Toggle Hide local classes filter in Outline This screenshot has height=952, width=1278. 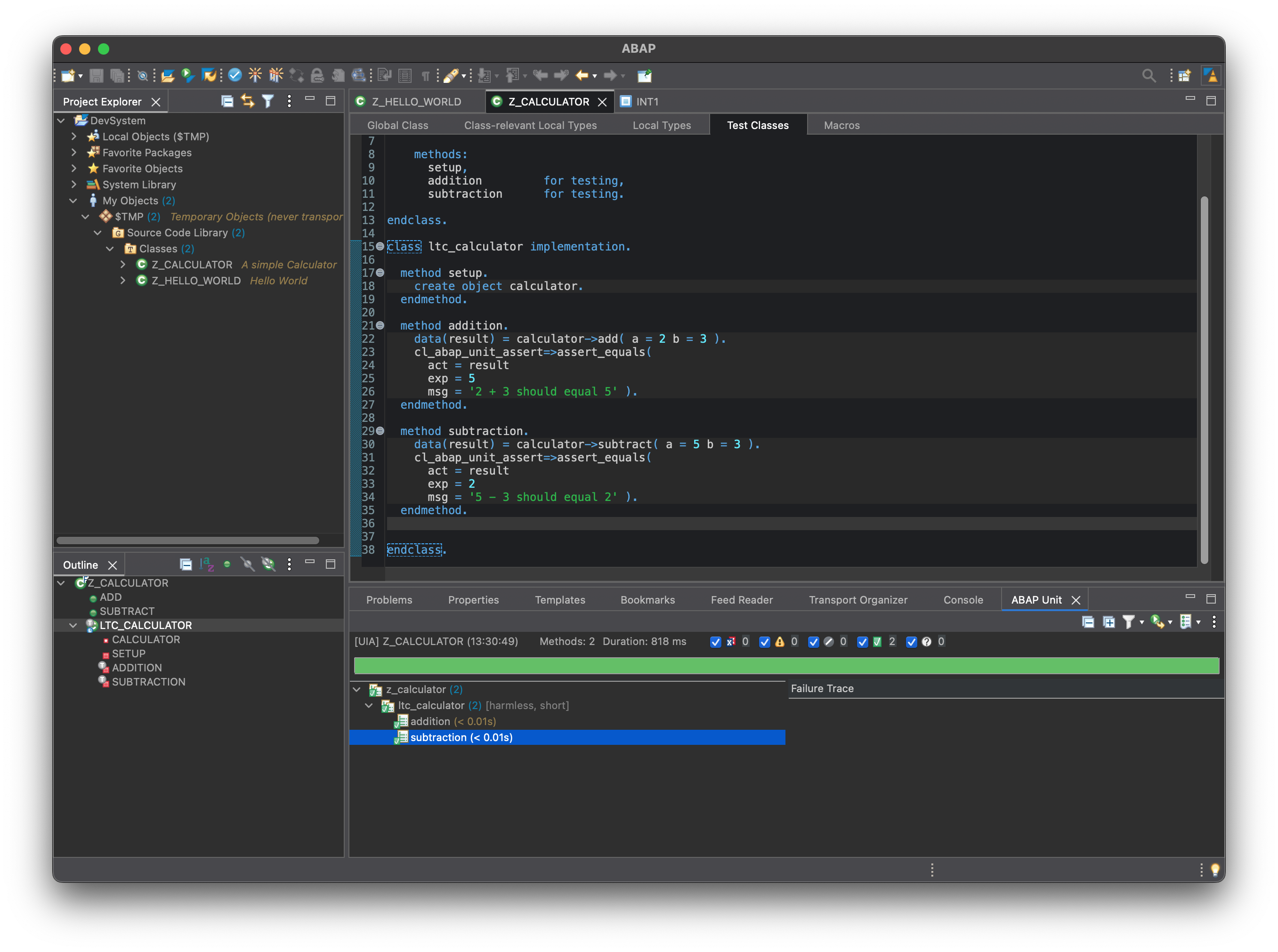pos(268,565)
